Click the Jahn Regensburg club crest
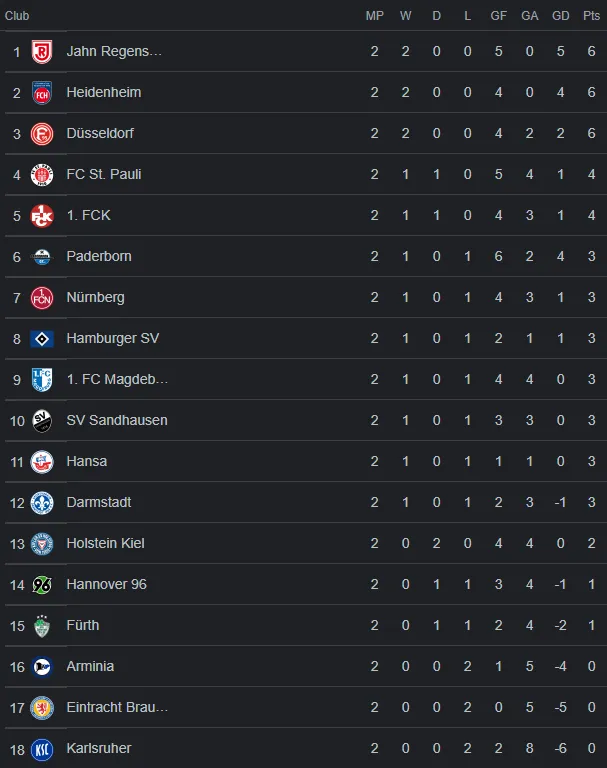Image resolution: width=607 pixels, height=768 pixels. coord(42,51)
